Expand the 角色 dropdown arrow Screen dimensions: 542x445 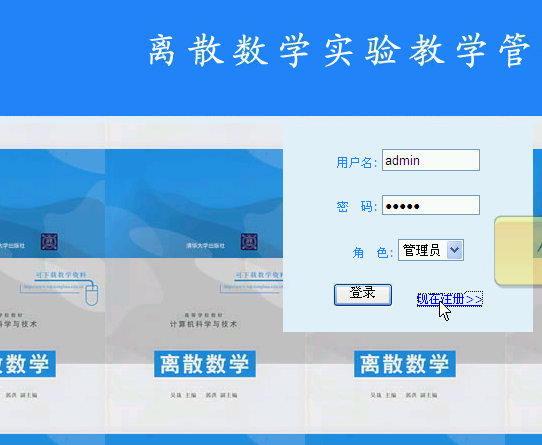click(x=454, y=250)
